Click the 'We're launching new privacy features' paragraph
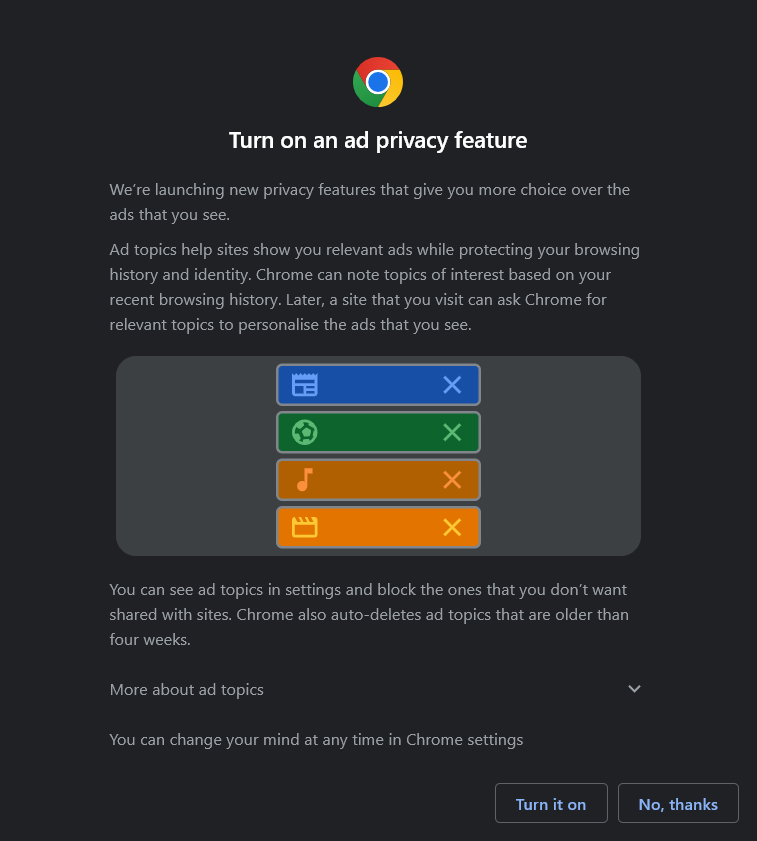Screen dimensions: 757x841 [x=370, y=202]
